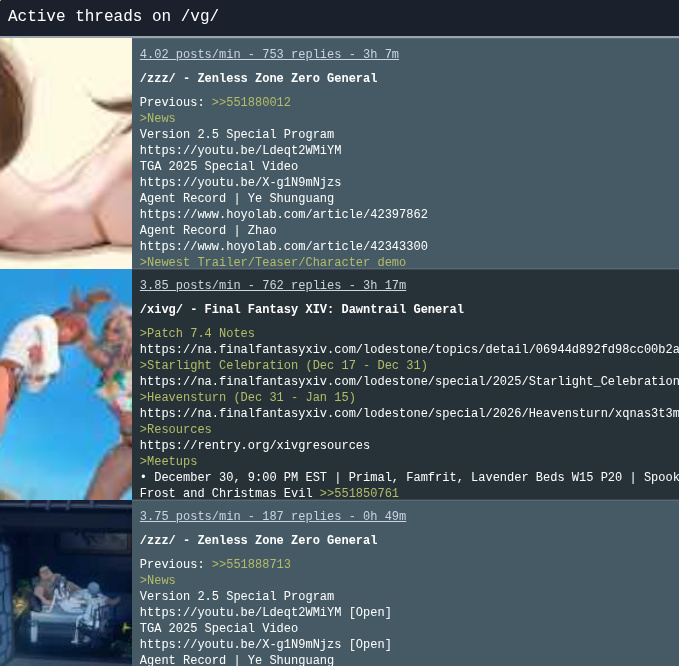Click 'Version 2.5 Special Program' in first thread
The height and width of the screenshot is (666, 679).
(x=236, y=134)
